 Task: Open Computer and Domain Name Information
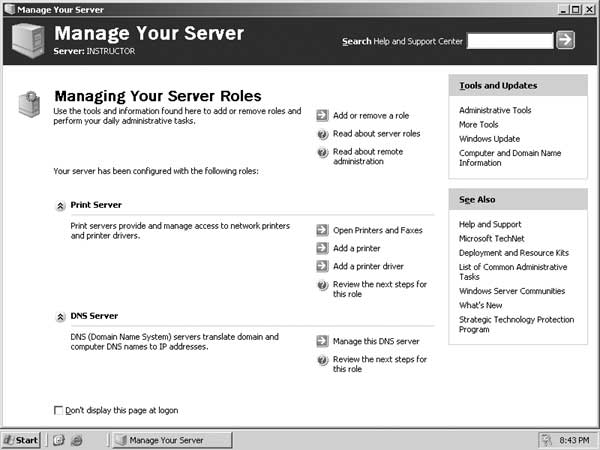510,158
